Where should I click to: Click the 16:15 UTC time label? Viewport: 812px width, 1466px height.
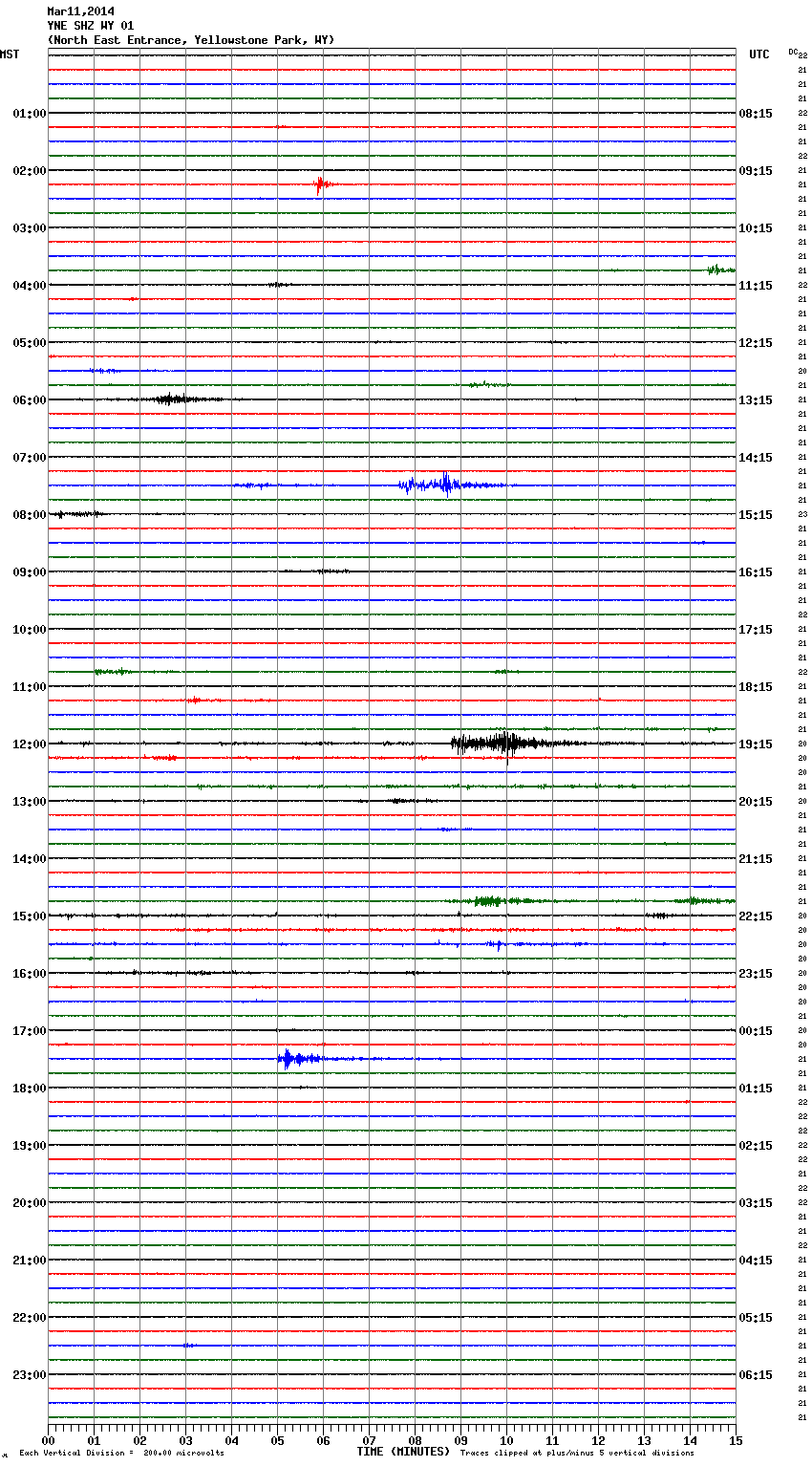click(x=756, y=571)
